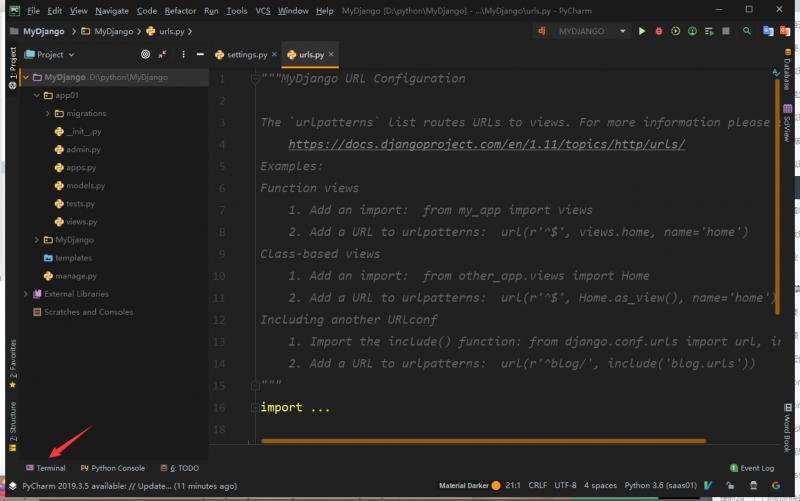Close the urls.py tab

pos(331,54)
